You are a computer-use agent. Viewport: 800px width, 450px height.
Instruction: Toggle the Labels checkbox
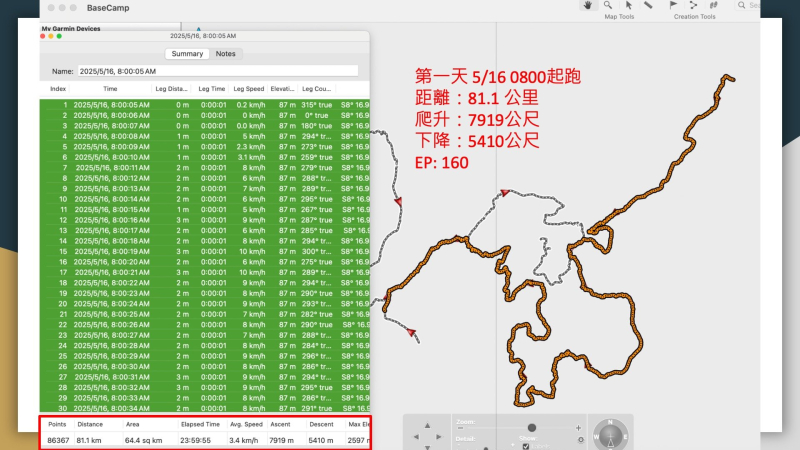coord(526,446)
